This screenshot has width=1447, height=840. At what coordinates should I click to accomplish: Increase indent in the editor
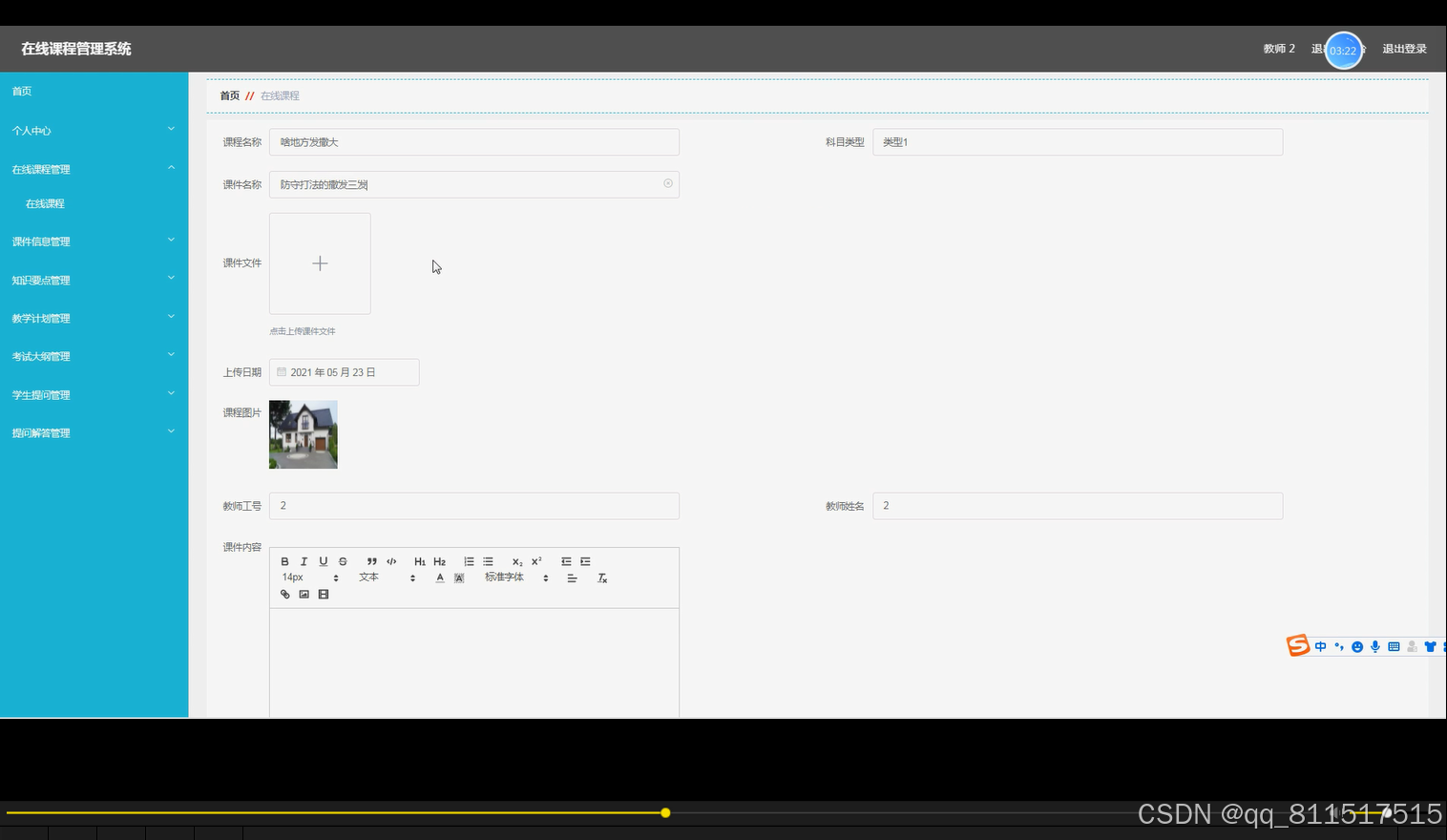[x=585, y=561]
